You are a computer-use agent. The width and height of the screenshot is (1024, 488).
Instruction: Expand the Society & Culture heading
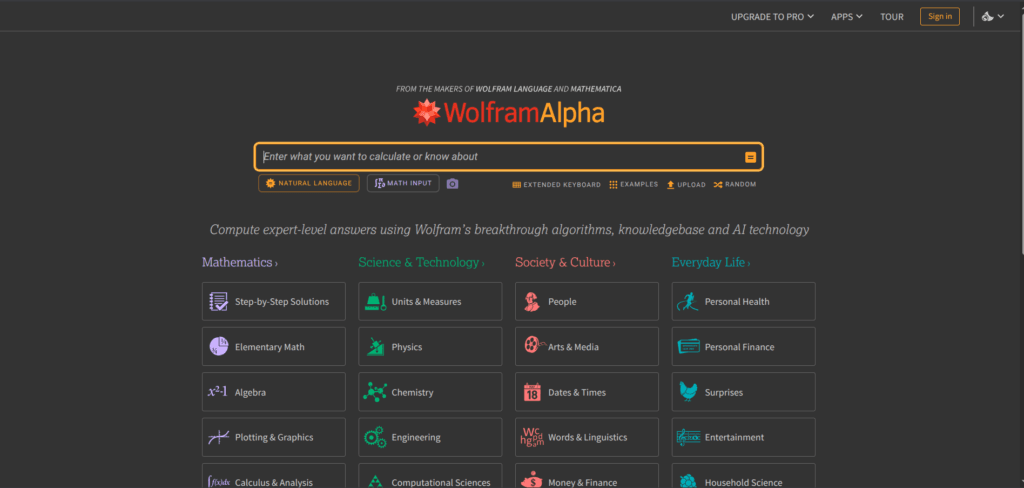tap(565, 263)
